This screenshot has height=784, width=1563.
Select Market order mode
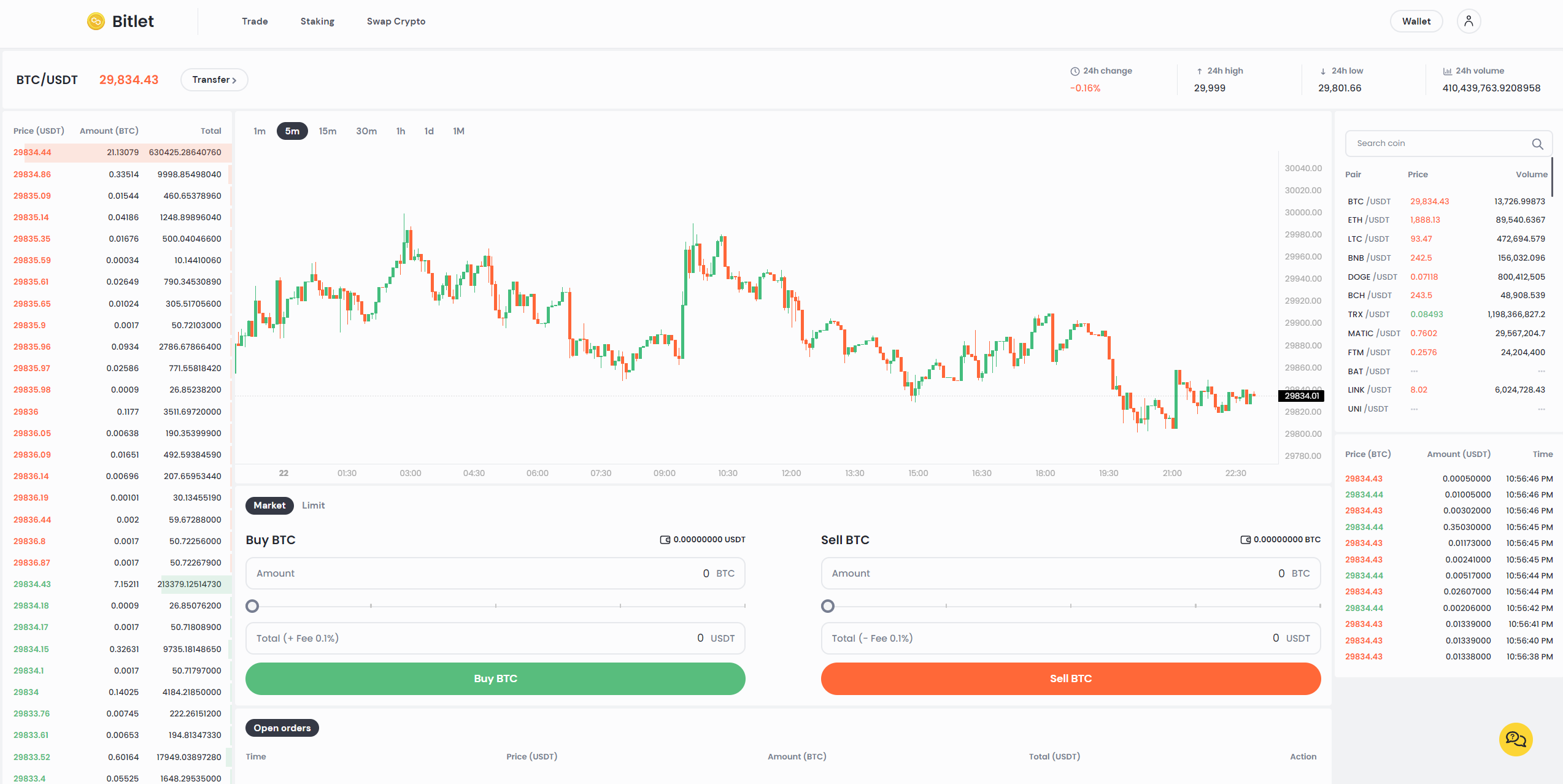point(269,505)
